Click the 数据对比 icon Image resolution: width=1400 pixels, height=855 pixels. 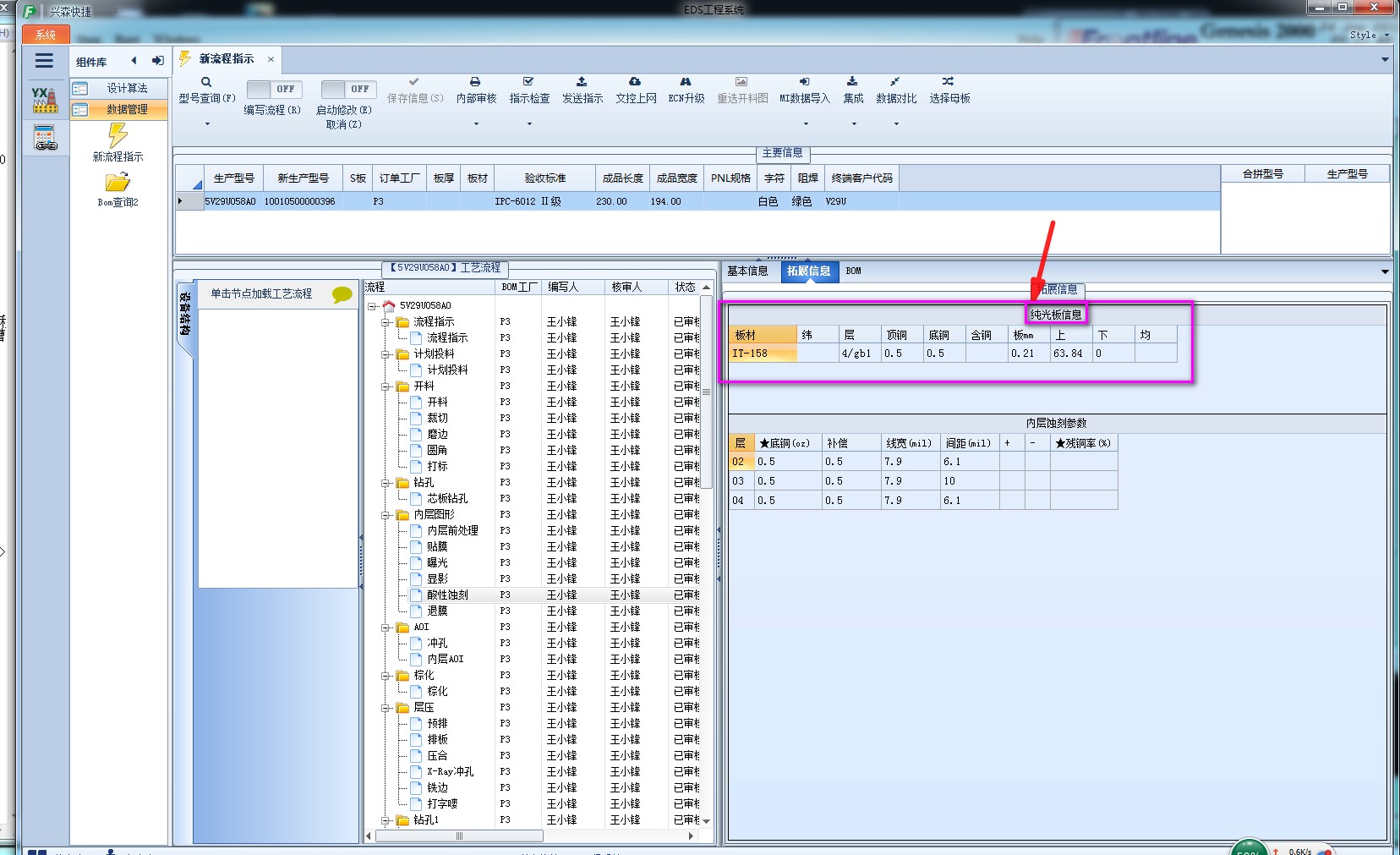tap(894, 82)
